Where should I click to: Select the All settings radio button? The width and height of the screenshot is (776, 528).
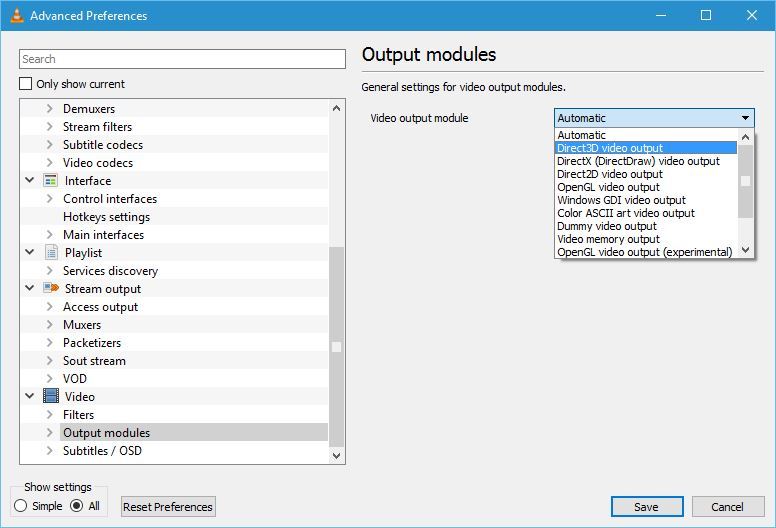click(x=77, y=506)
